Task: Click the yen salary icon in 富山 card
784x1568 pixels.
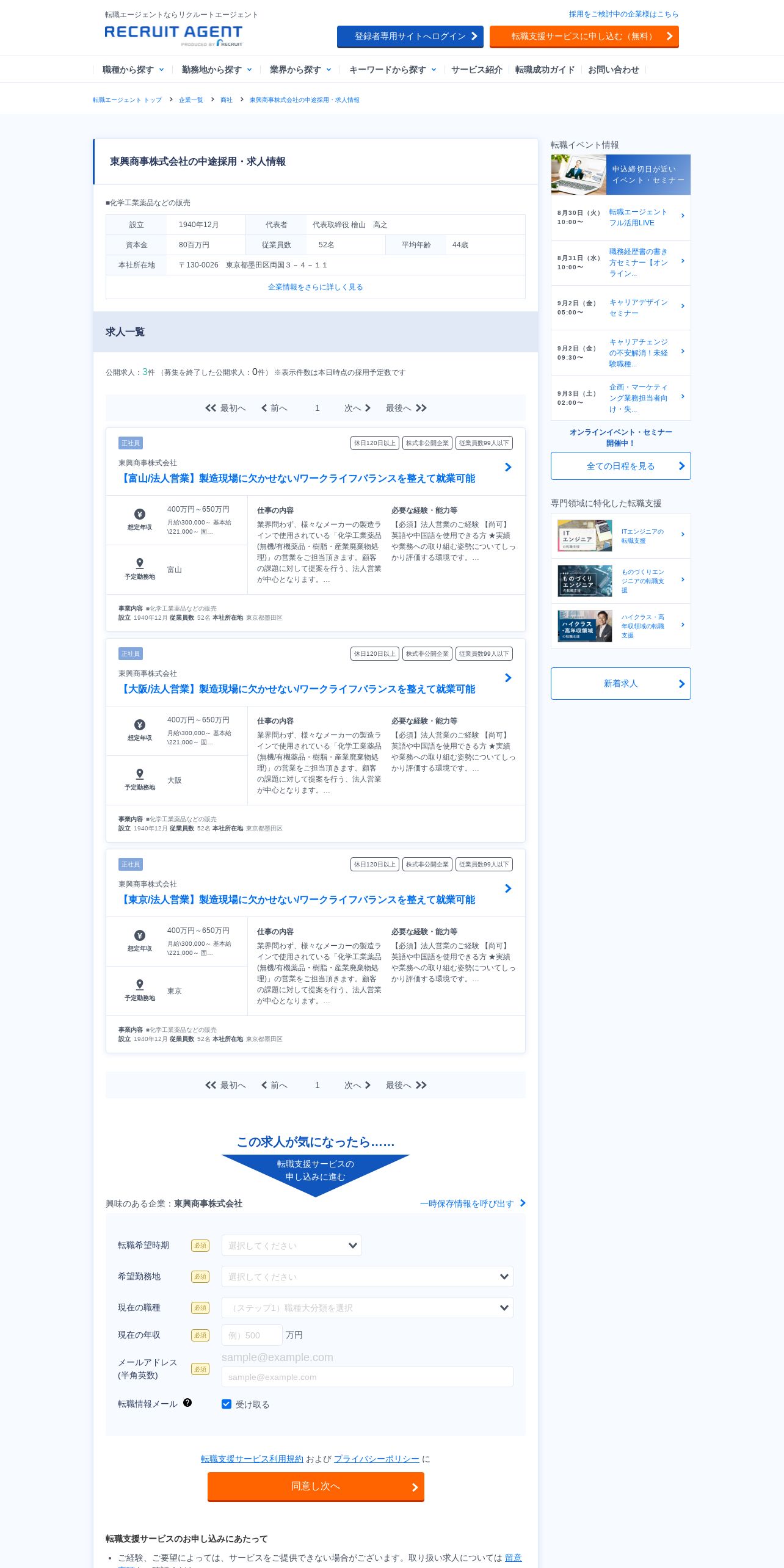Action: pos(140,514)
